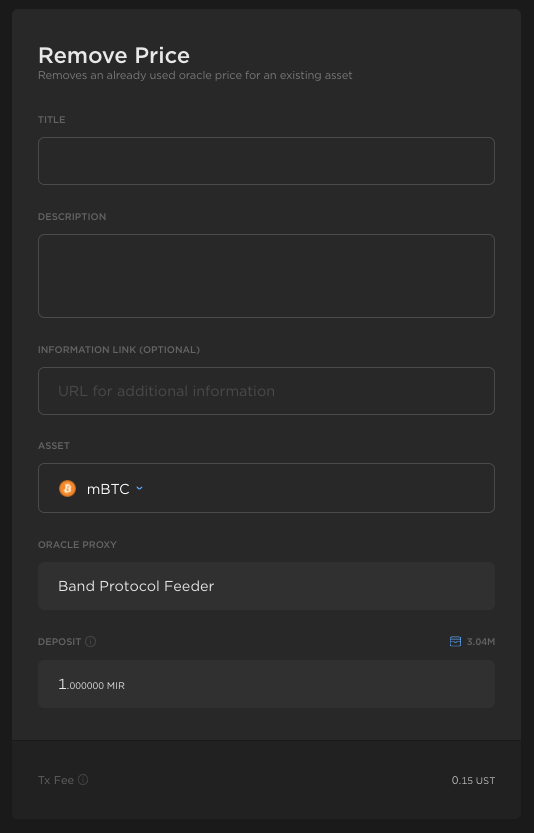Click the Information Link URL field
The width and height of the screenshot is (534, 833).
pyautogui.click(x=266, y=391)
